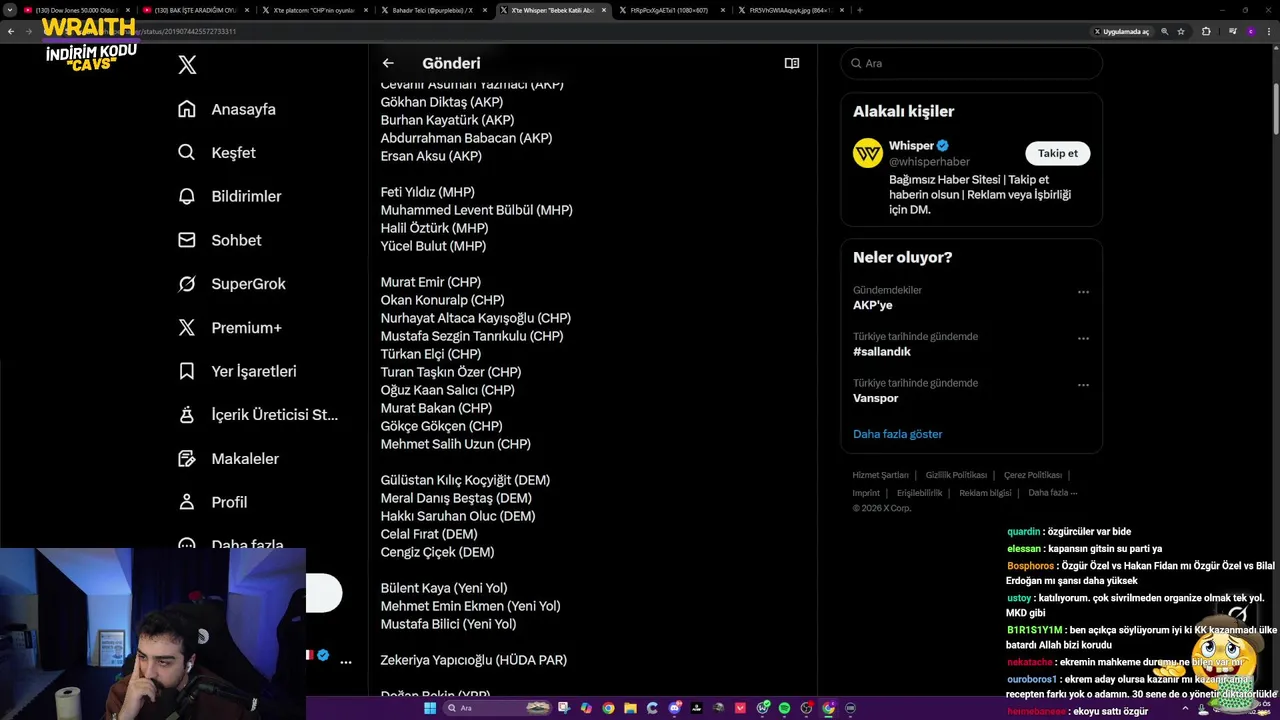Select text Feti Yıldız (MHP)
The width and height of the screenshot is (1280, 720).
(427, 192)
